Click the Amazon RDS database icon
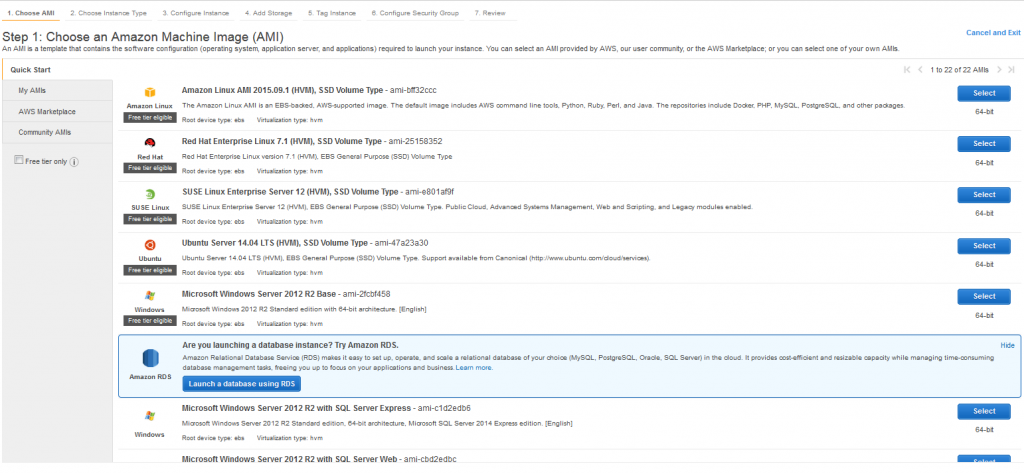The width and height of the screenshot is (1024, 474). point(150,360)
